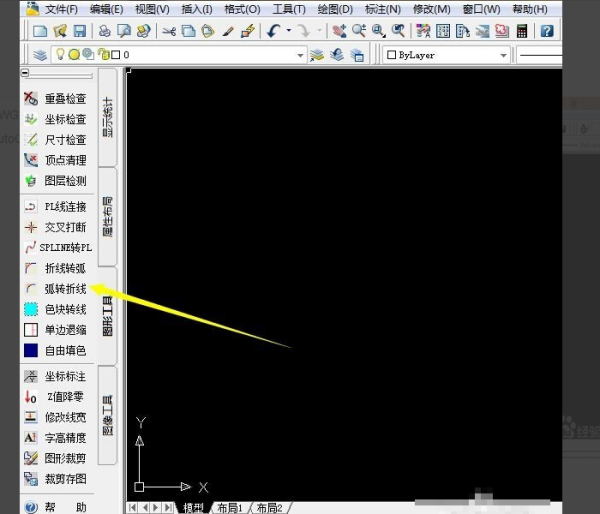Screen dimensions: 600x514
Task: Toggle the layer lock icon in the layer bar
Action: tap(103, 55)
